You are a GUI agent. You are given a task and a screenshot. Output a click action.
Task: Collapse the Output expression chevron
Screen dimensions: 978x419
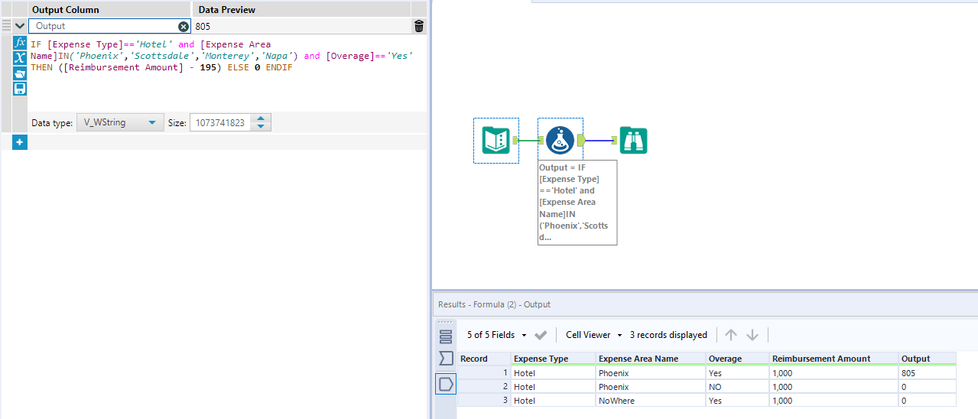tap(19, 26)
